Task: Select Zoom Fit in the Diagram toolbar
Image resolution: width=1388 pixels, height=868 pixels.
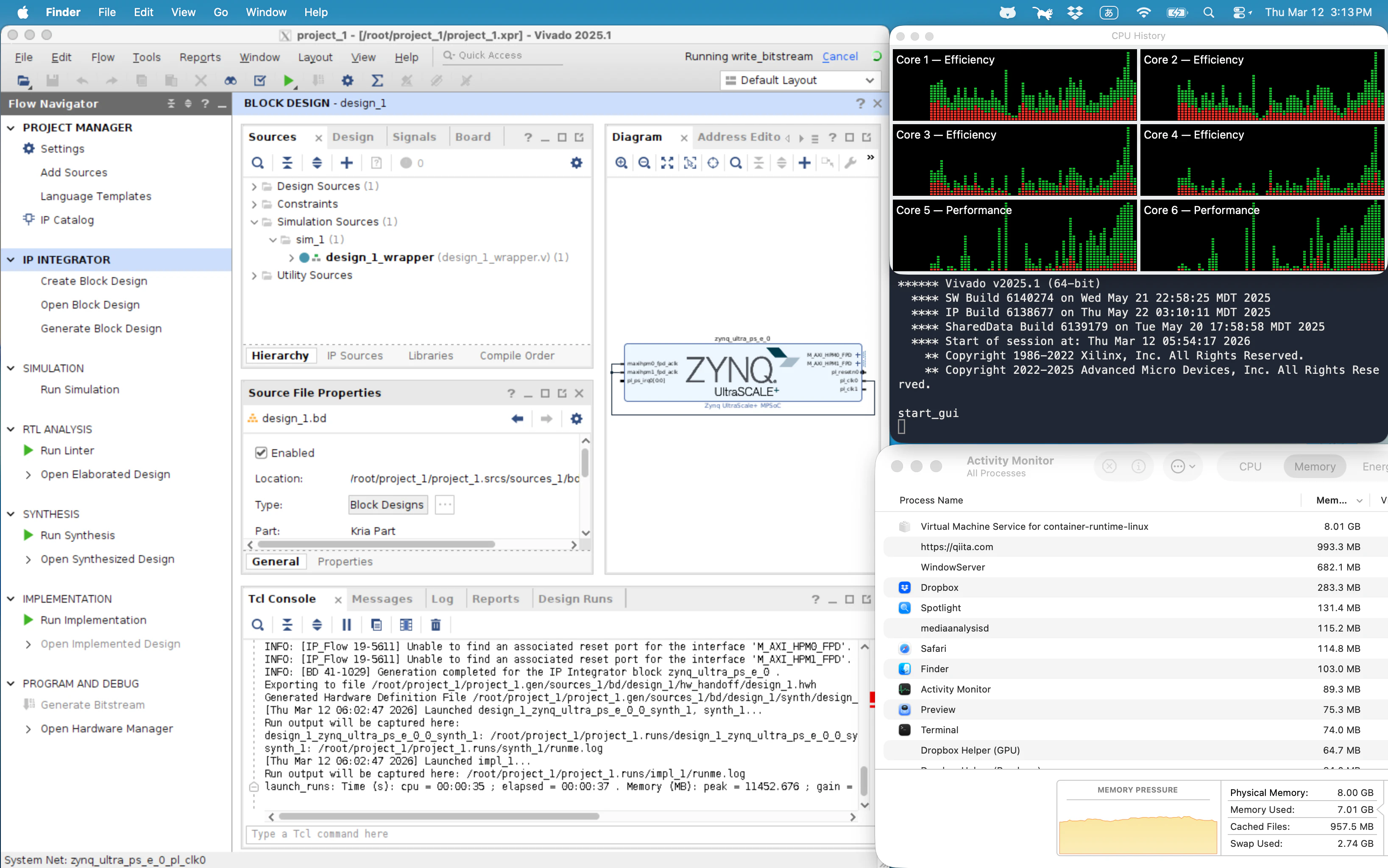Action: pyautogui.click(x=667, y=162)
